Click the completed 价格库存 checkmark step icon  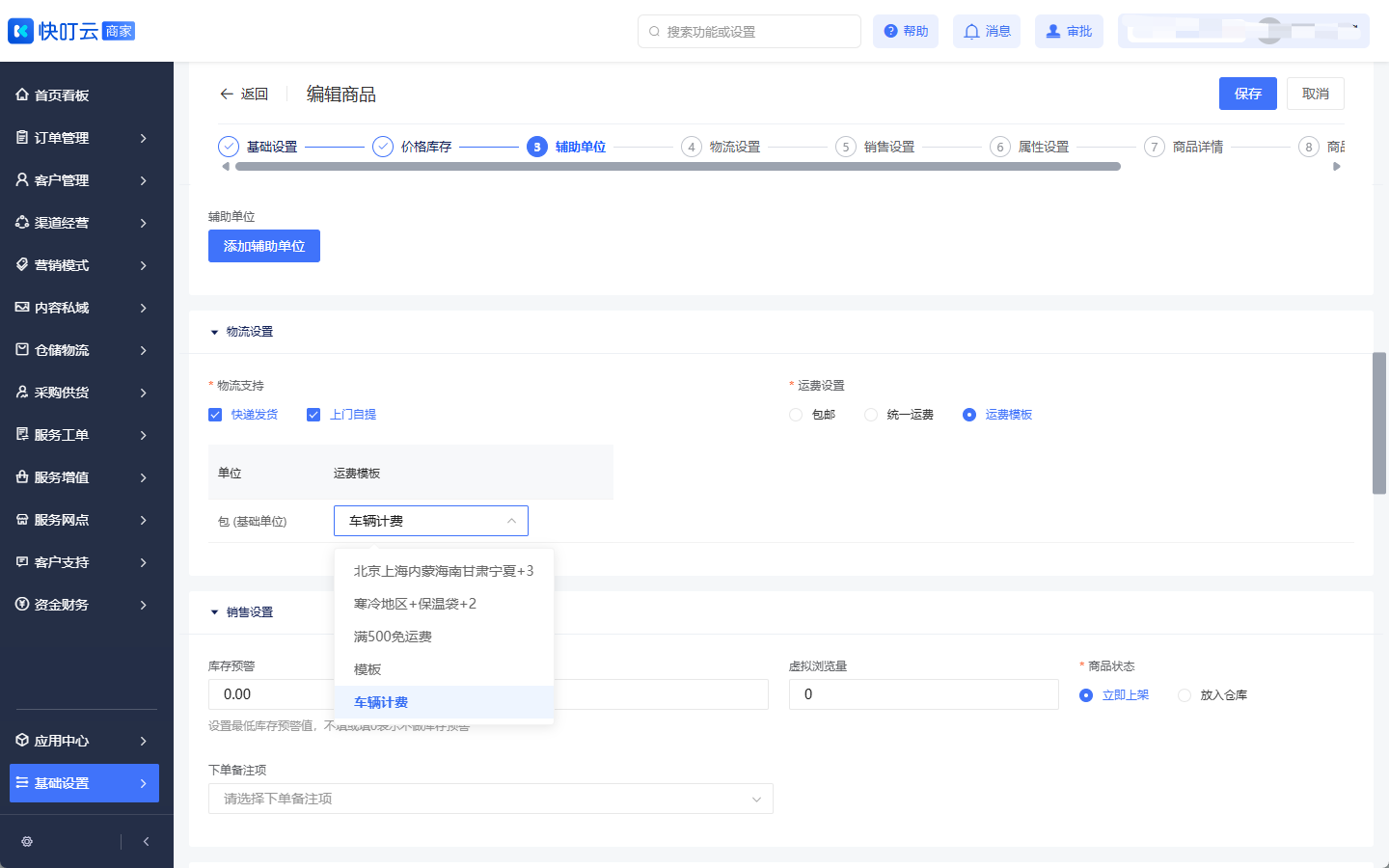tap(383, 147)
